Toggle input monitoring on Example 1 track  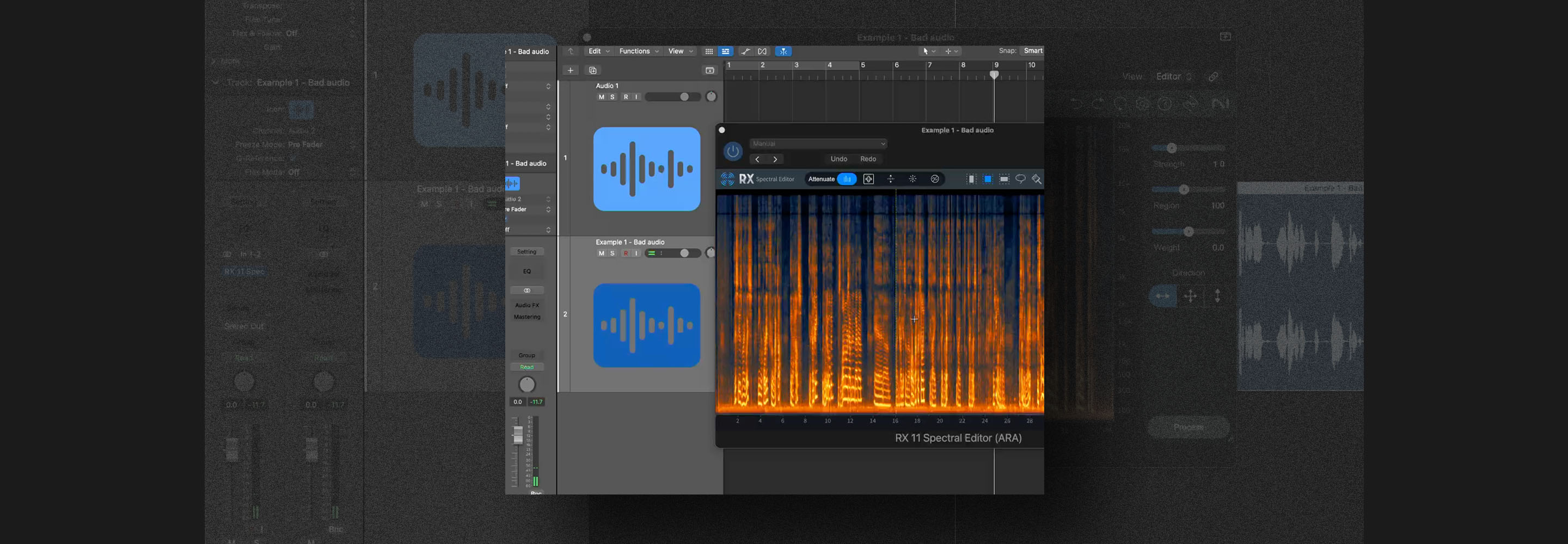[636, 253]
